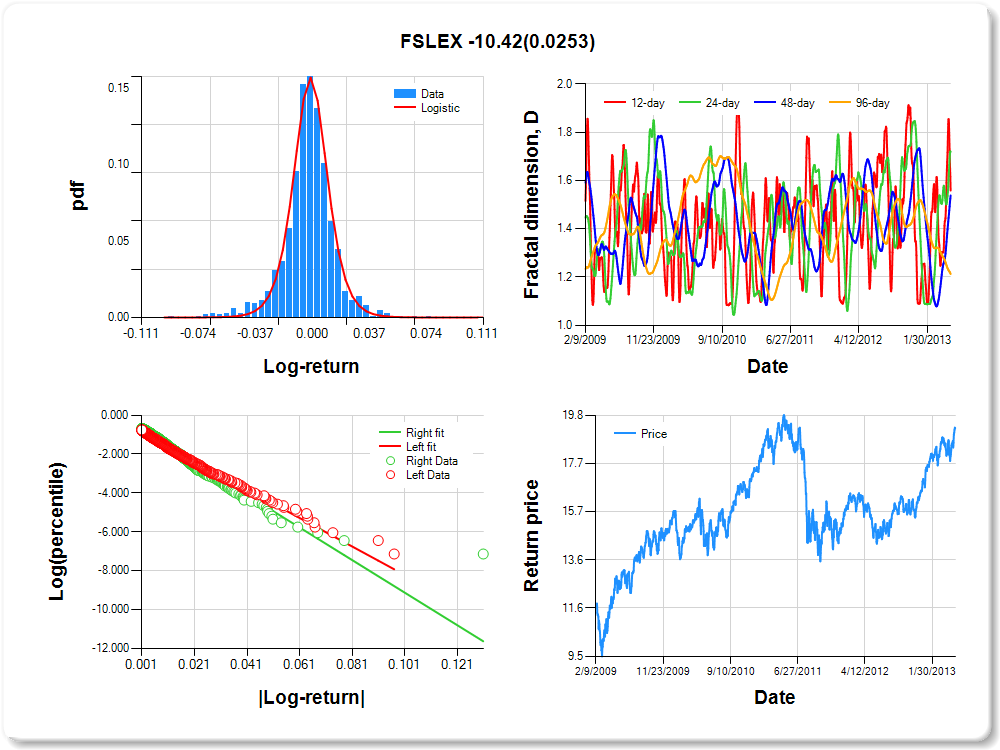Click the 6/27/2011 date under fractal chart

[790, 339]
